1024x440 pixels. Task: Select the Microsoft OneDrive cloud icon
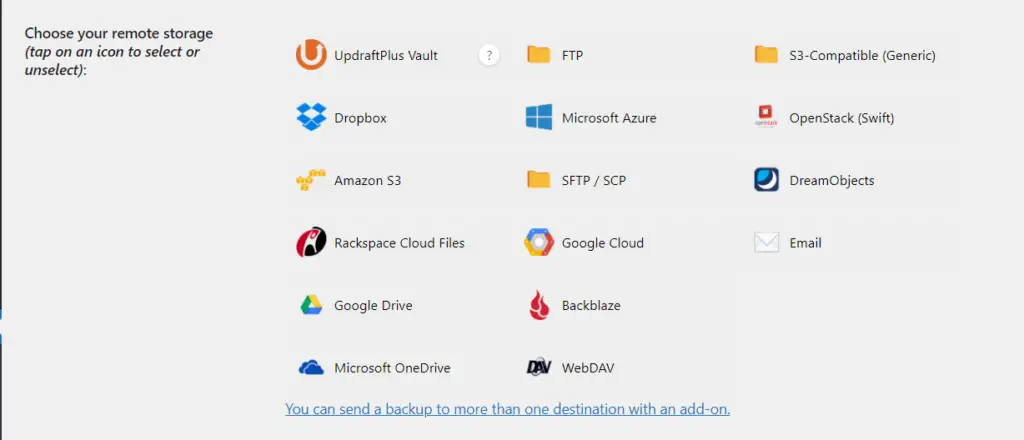coord(311,368)
